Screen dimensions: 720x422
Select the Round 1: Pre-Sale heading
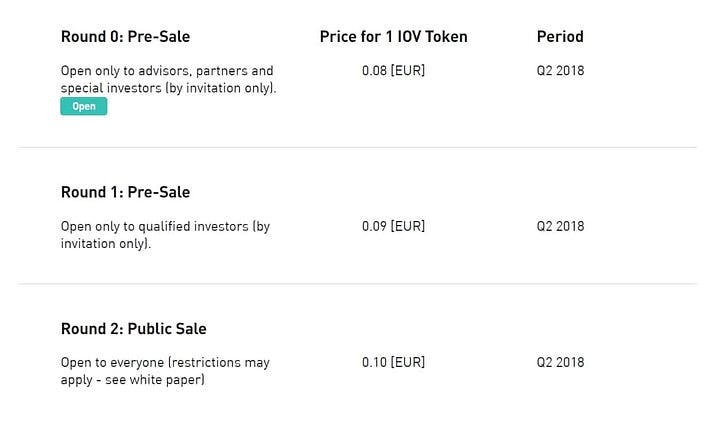(x=125, y=192)
